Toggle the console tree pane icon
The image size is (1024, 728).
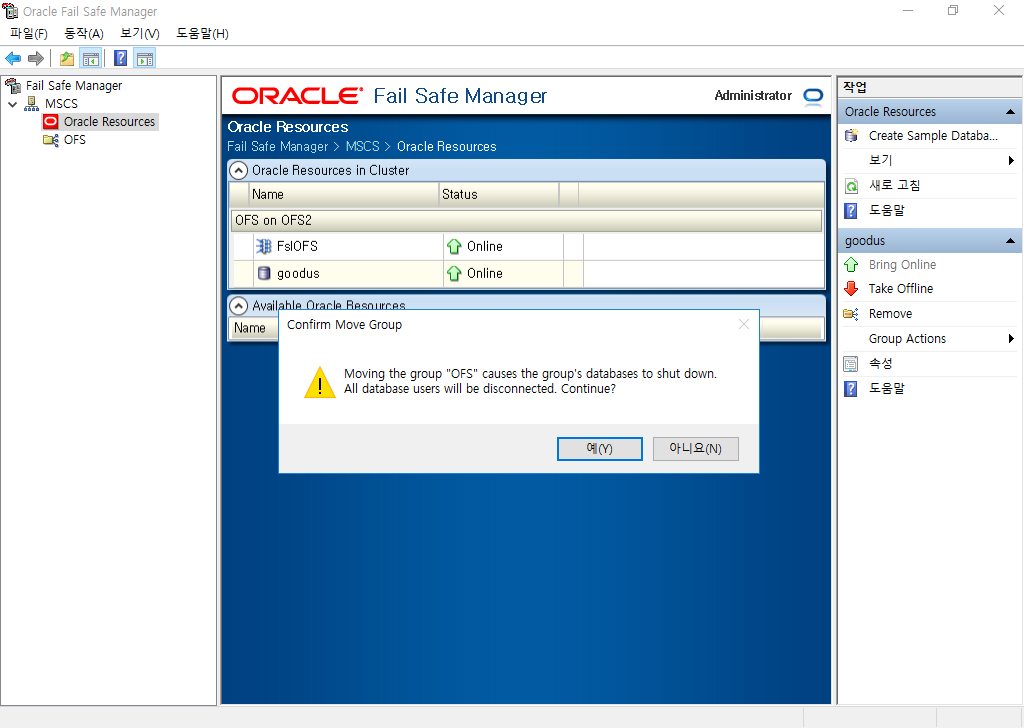pyautogui.click(x=91, y=59)
